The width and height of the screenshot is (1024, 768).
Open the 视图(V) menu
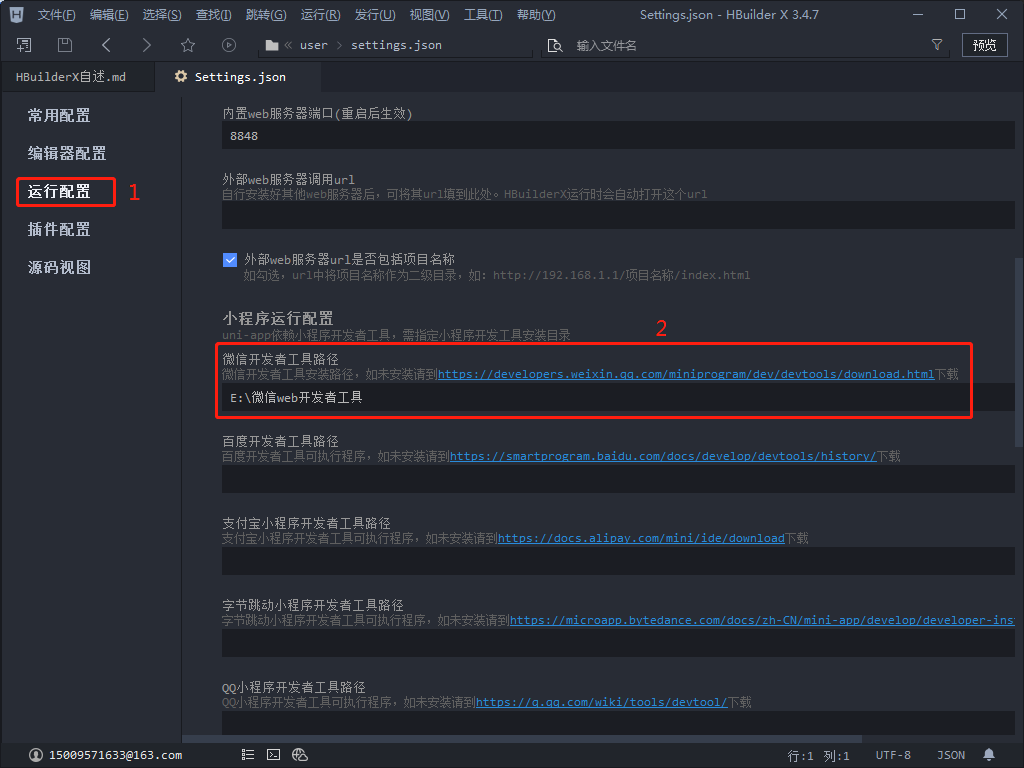point(429,14)
